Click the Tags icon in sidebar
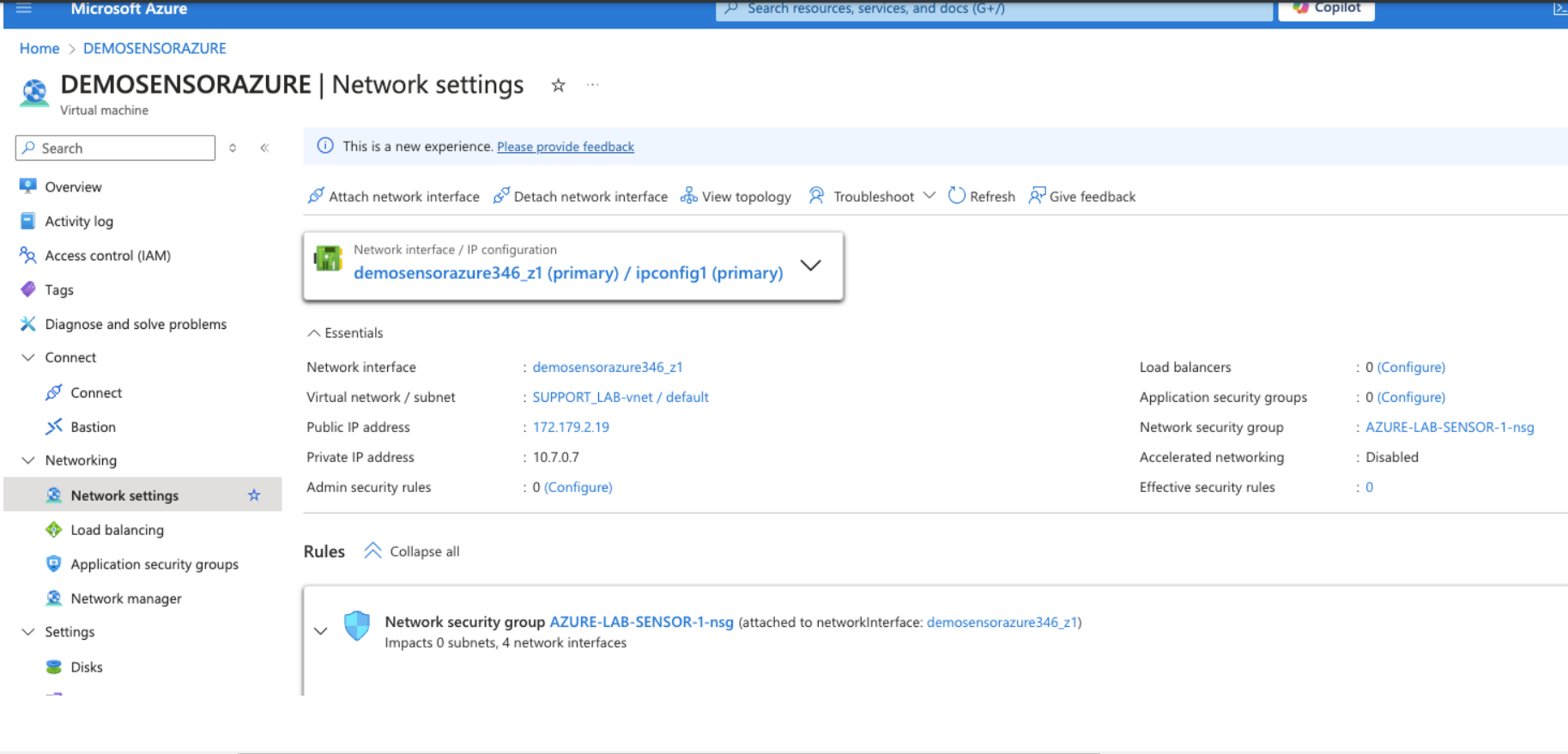 point(28,289)
